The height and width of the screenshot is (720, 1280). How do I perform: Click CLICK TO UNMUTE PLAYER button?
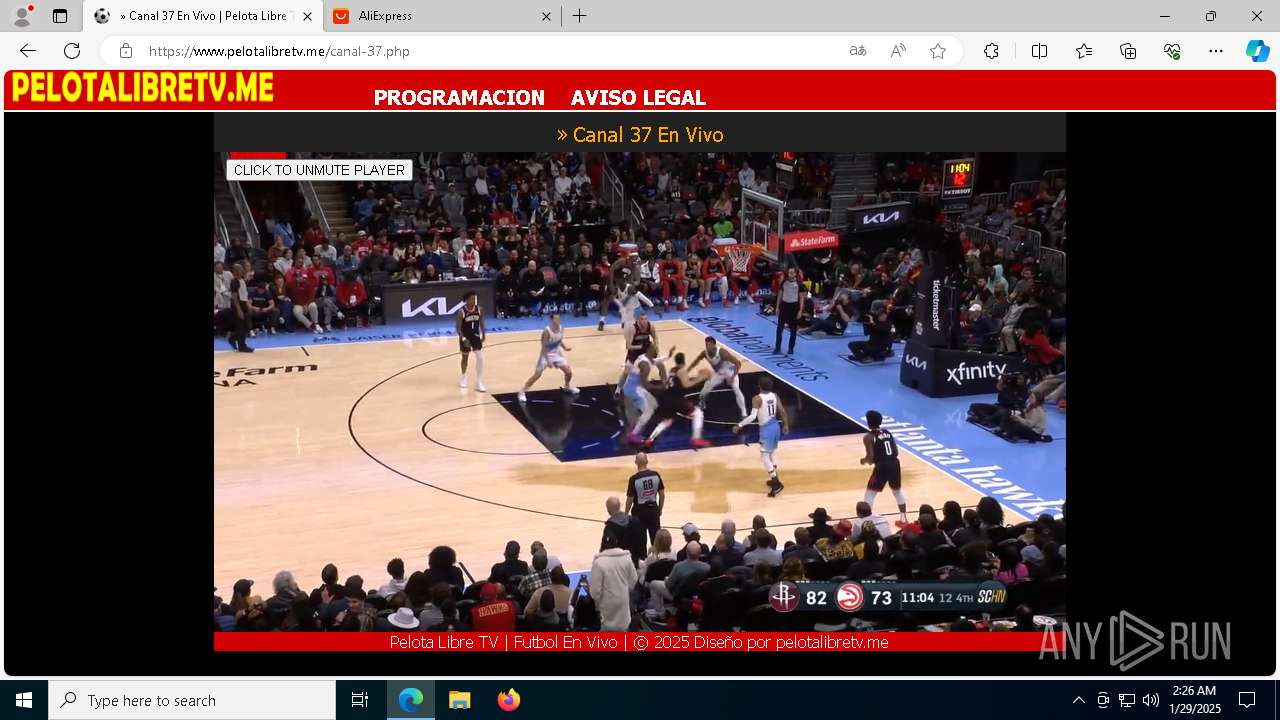(x=319, y=170)
